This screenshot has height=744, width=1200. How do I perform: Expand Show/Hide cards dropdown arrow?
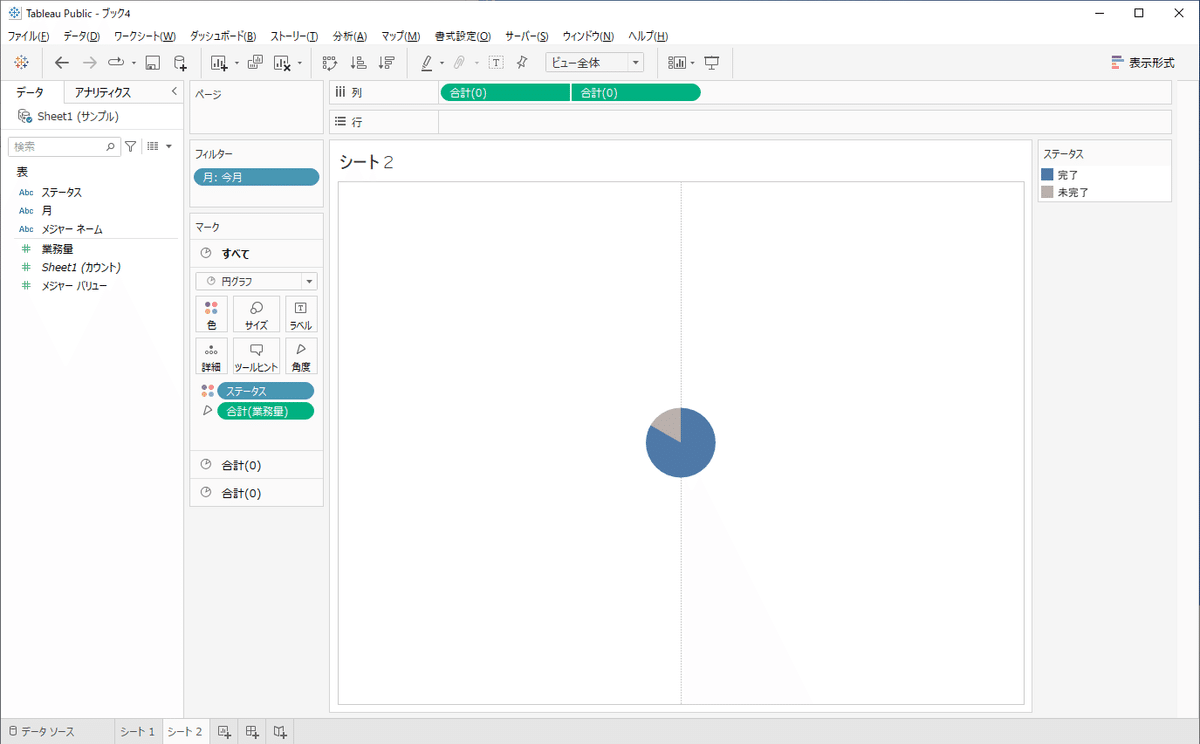pos(692,63)
